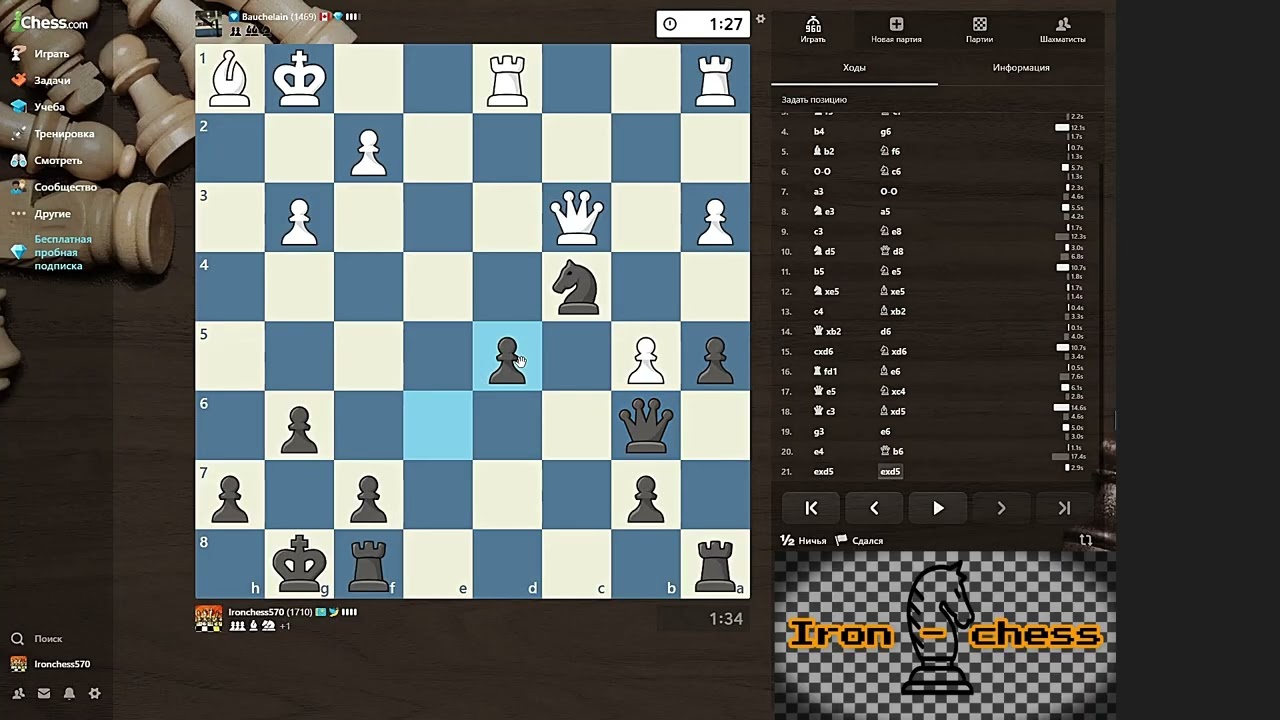Viewport: 1280px width, 720px height.
Task: Open messages envelope icon
Action: pyautogui.click(x=44, y=693)
